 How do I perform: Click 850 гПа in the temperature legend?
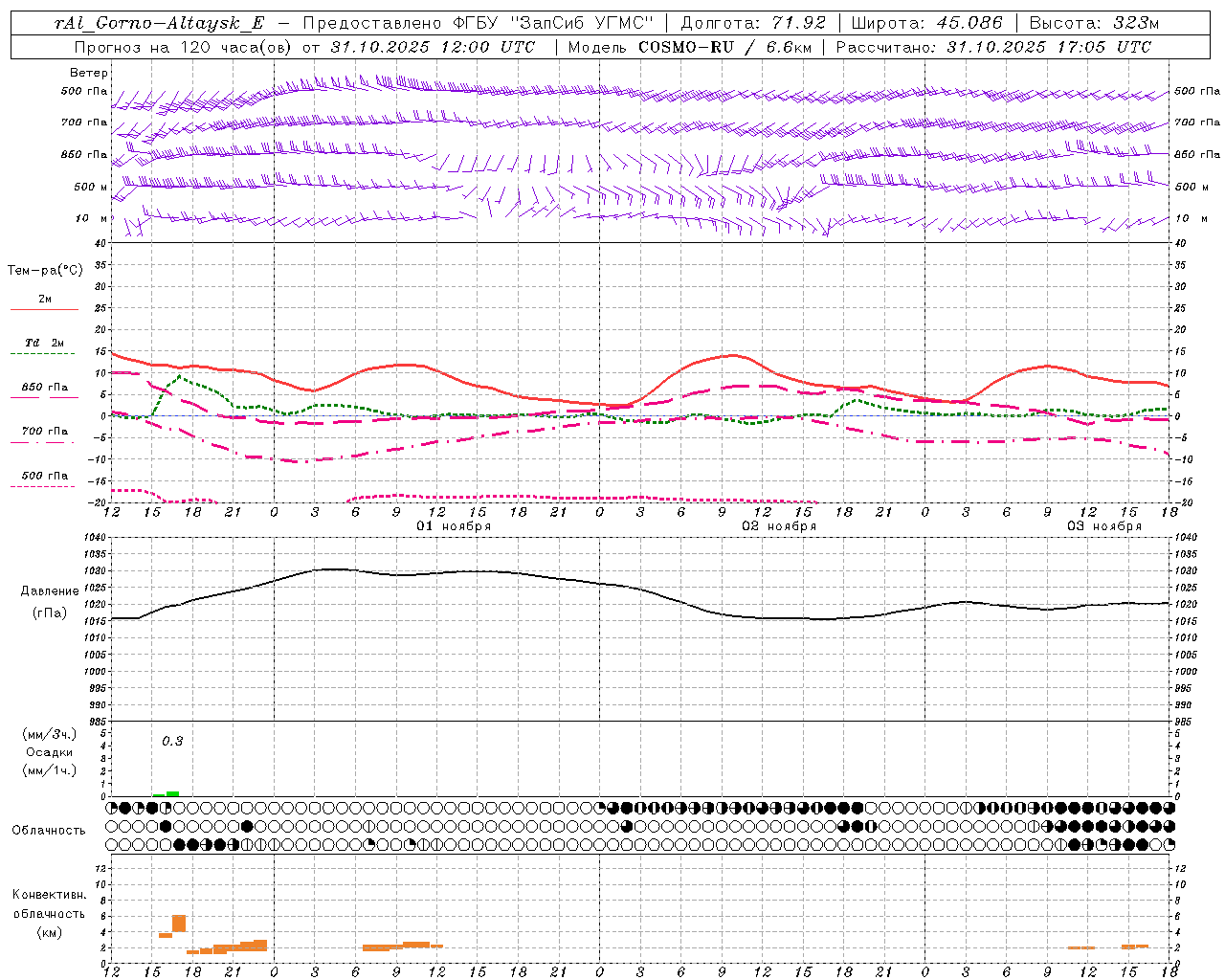click(45, 388)
